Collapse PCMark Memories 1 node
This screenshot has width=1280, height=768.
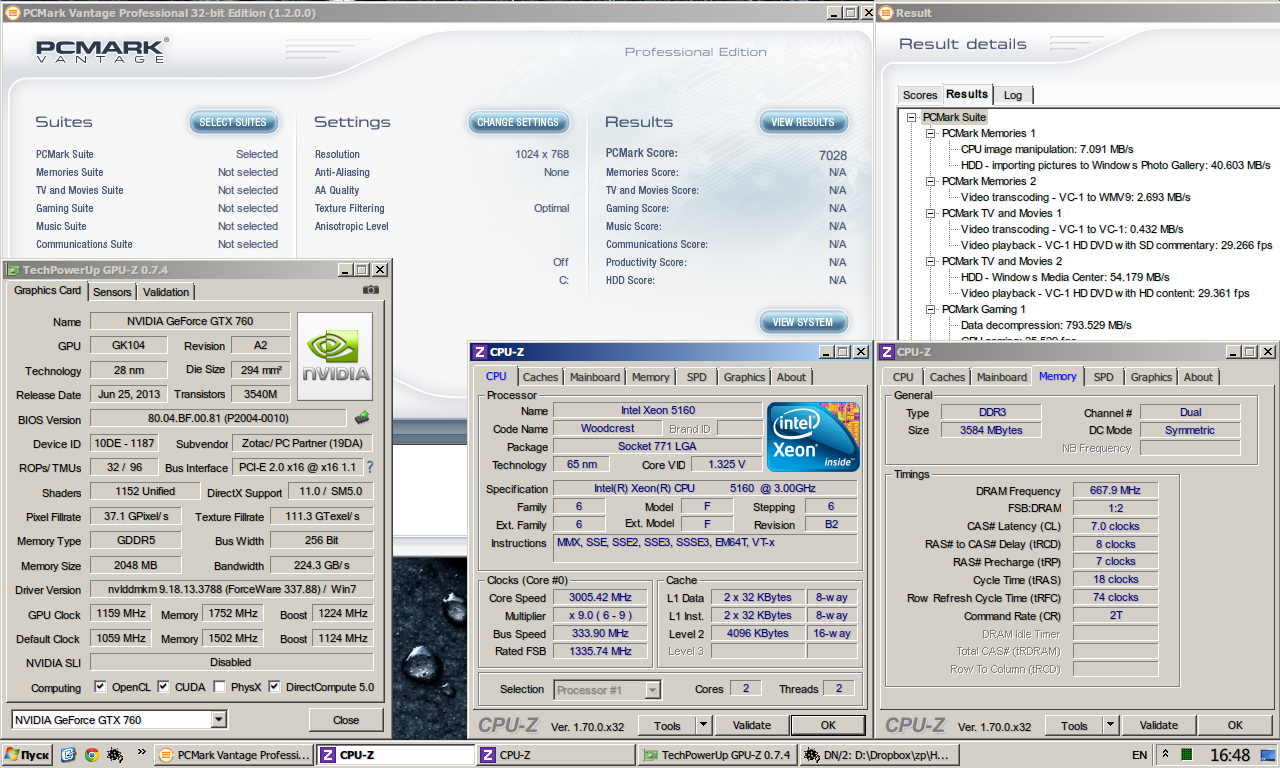pos(929,133)
